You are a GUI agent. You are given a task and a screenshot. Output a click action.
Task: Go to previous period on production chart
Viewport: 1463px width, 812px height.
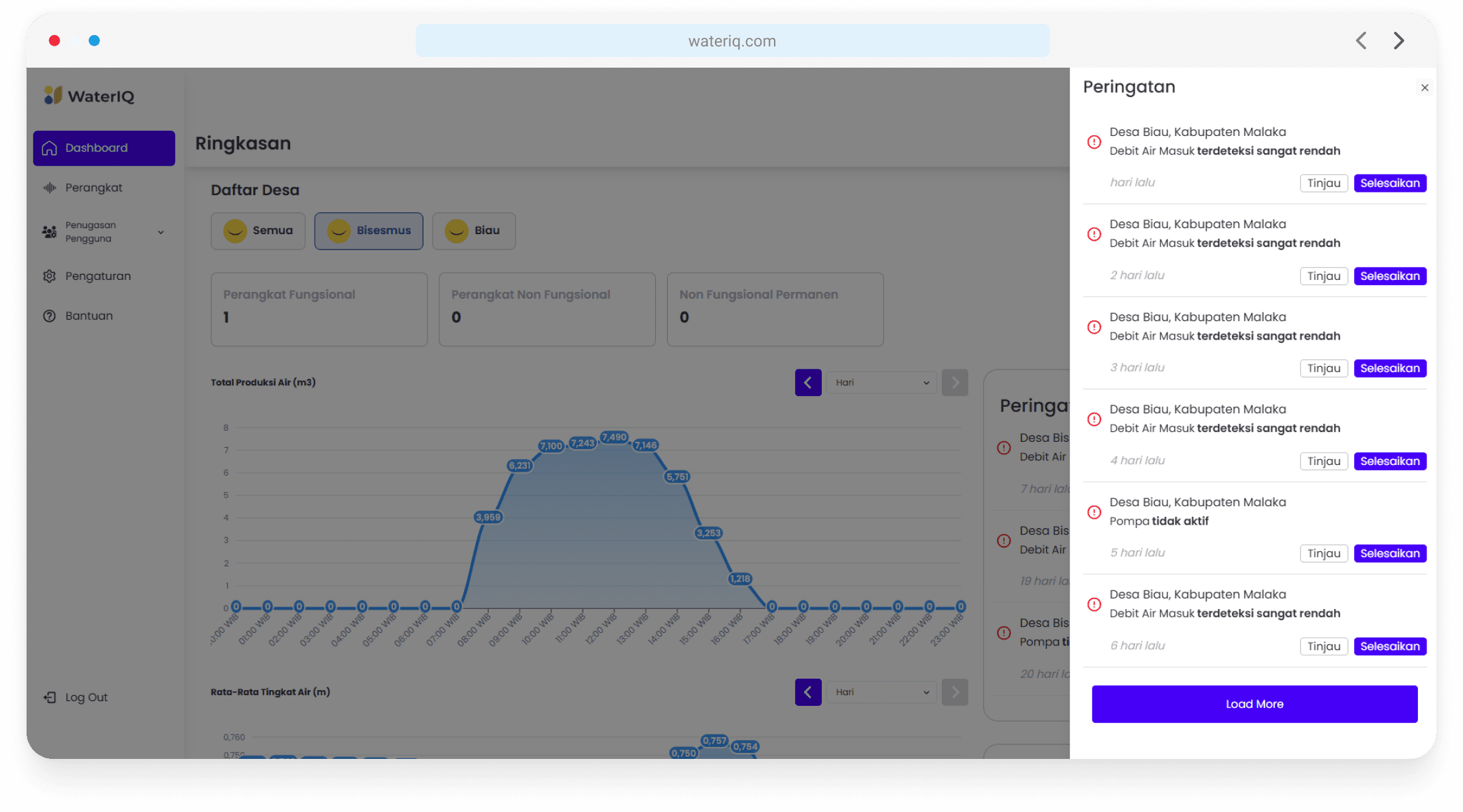[808, 383]
